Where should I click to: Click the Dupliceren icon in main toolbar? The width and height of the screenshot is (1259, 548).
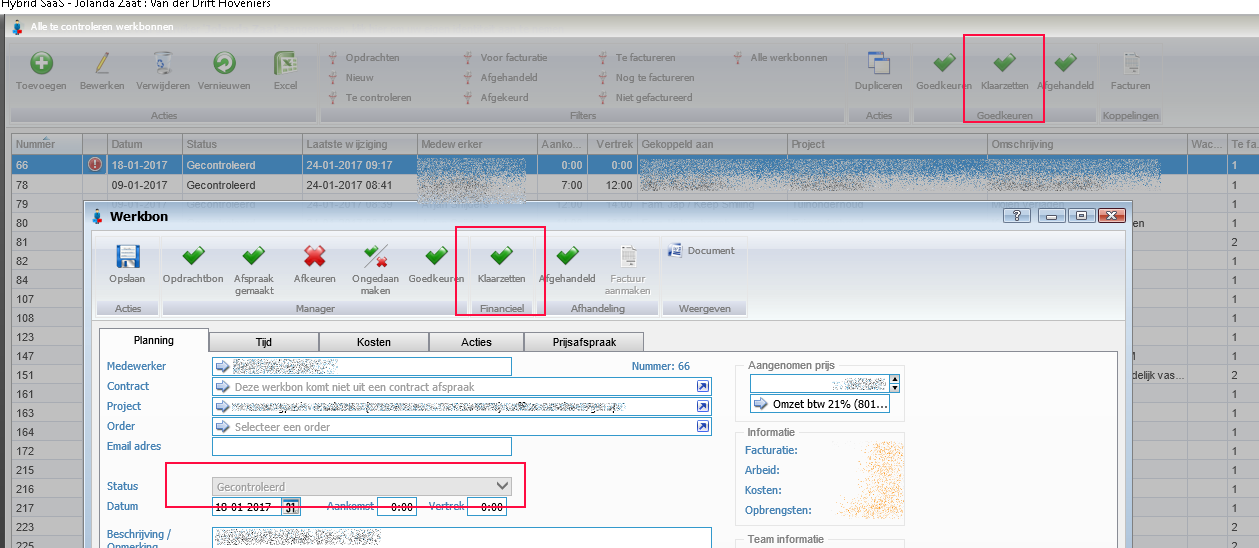pyautogui.click(x=878, y=65)
